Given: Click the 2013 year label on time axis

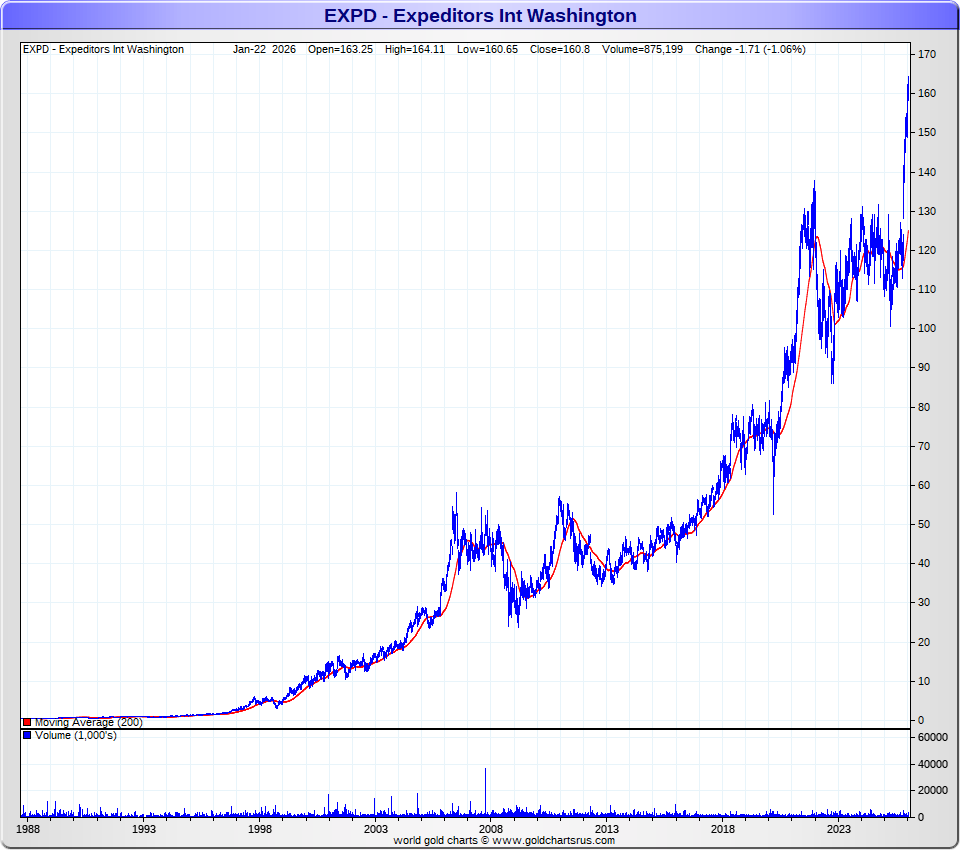Looking at the screenshot, I should pos(607,829).
